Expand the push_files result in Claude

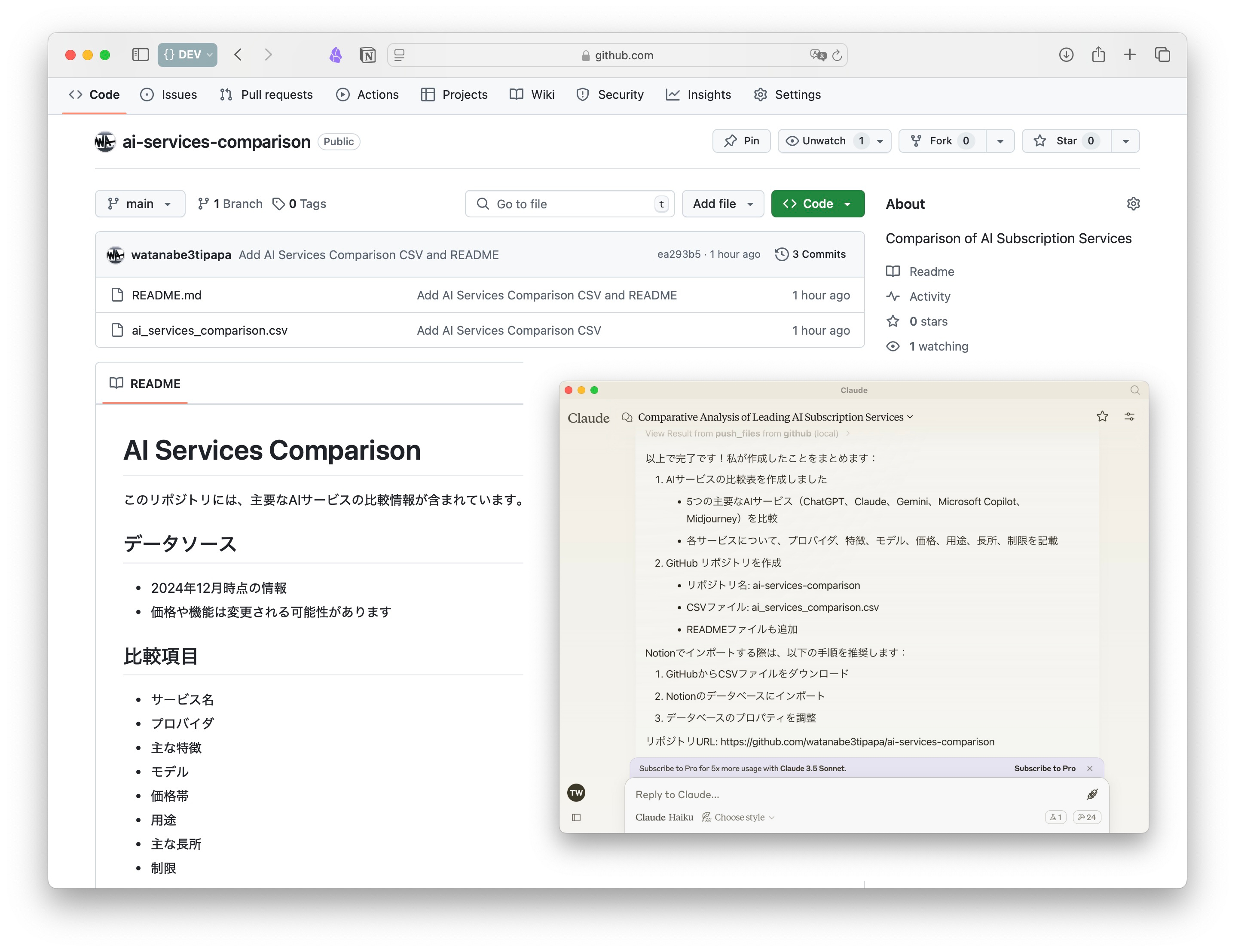(748, 433)
